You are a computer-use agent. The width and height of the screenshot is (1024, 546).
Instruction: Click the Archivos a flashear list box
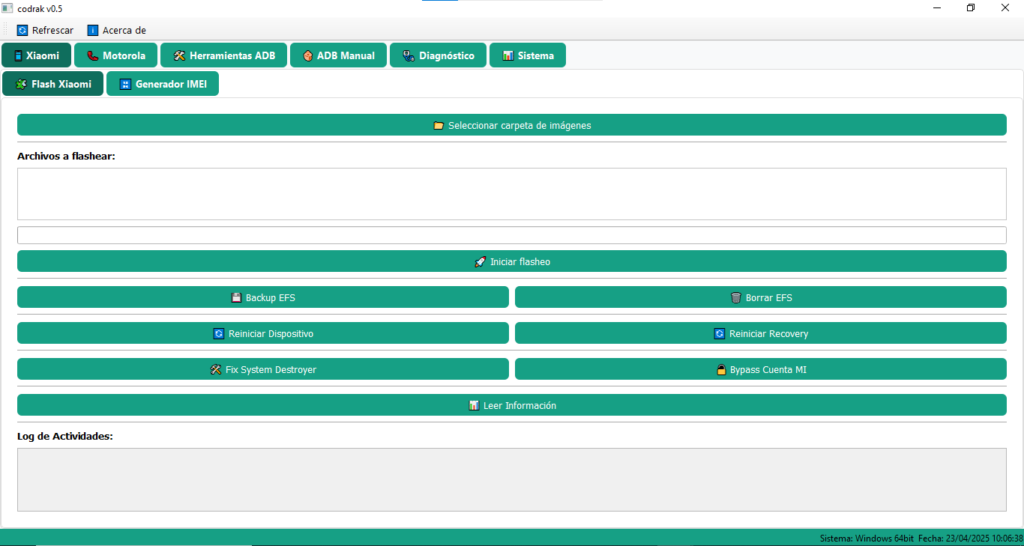512,194
